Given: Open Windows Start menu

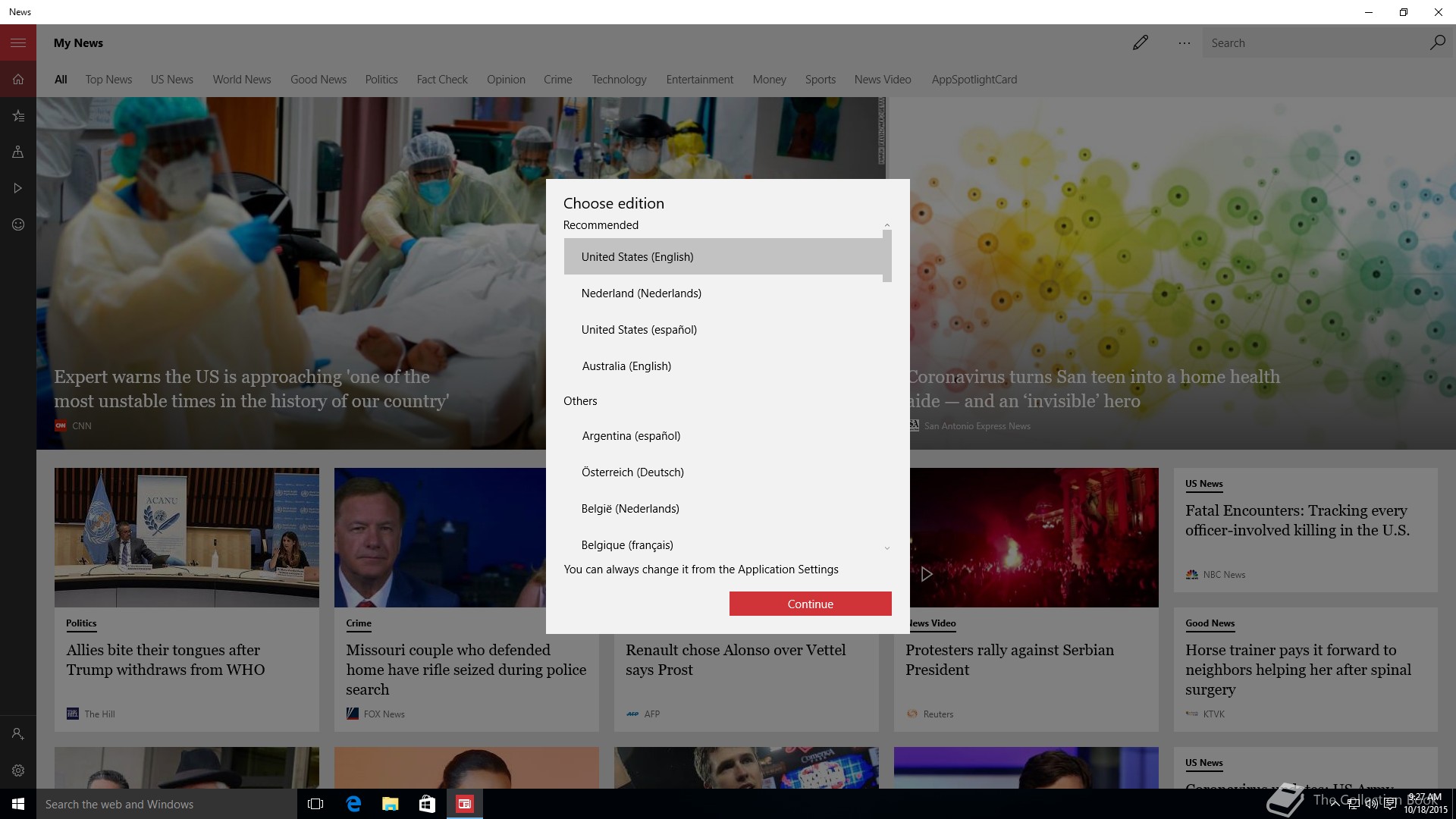Looking at the screenshot, I should pos(18,804).
